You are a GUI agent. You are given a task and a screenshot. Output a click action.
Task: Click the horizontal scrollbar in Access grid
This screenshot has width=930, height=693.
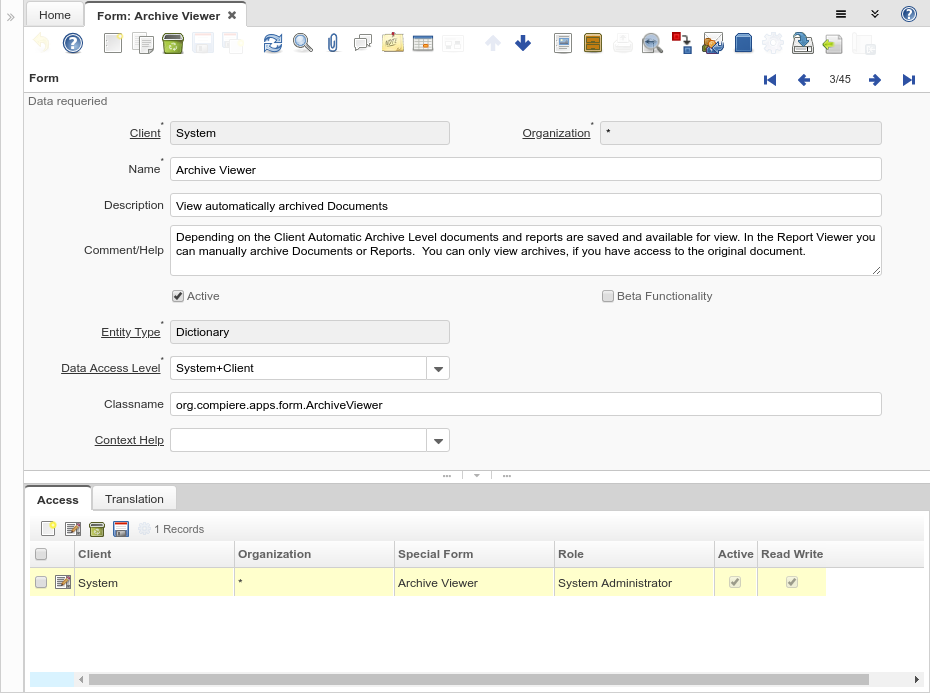[478, 679]
